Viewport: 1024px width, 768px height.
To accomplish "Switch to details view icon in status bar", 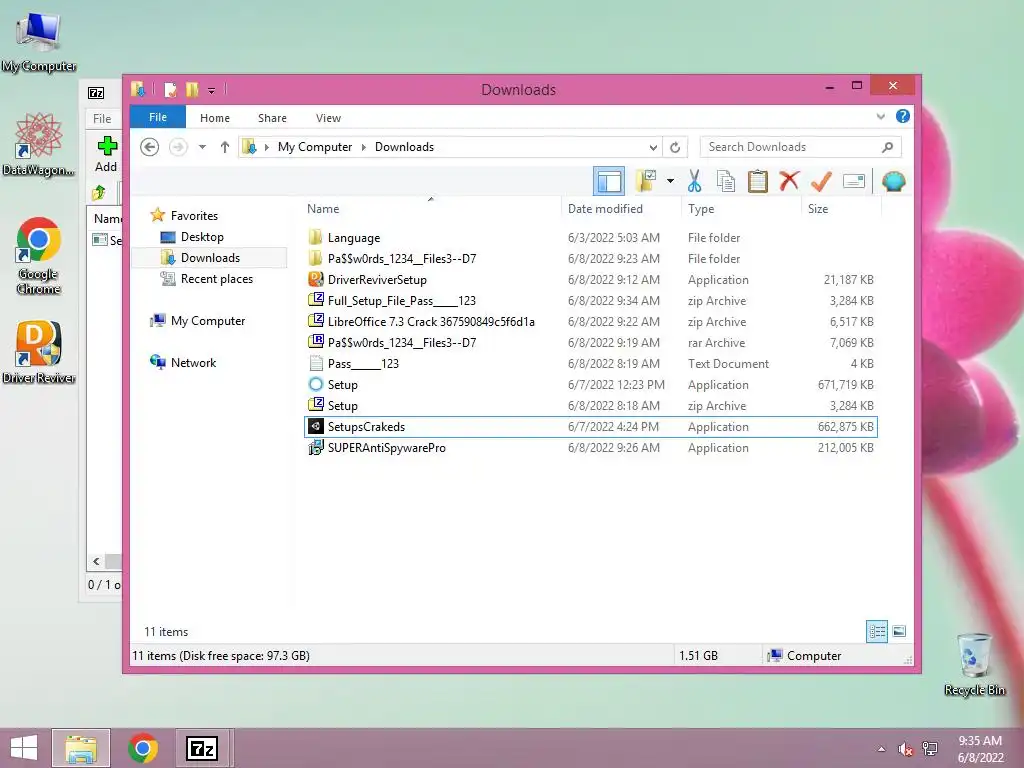I will click(876, 632).
